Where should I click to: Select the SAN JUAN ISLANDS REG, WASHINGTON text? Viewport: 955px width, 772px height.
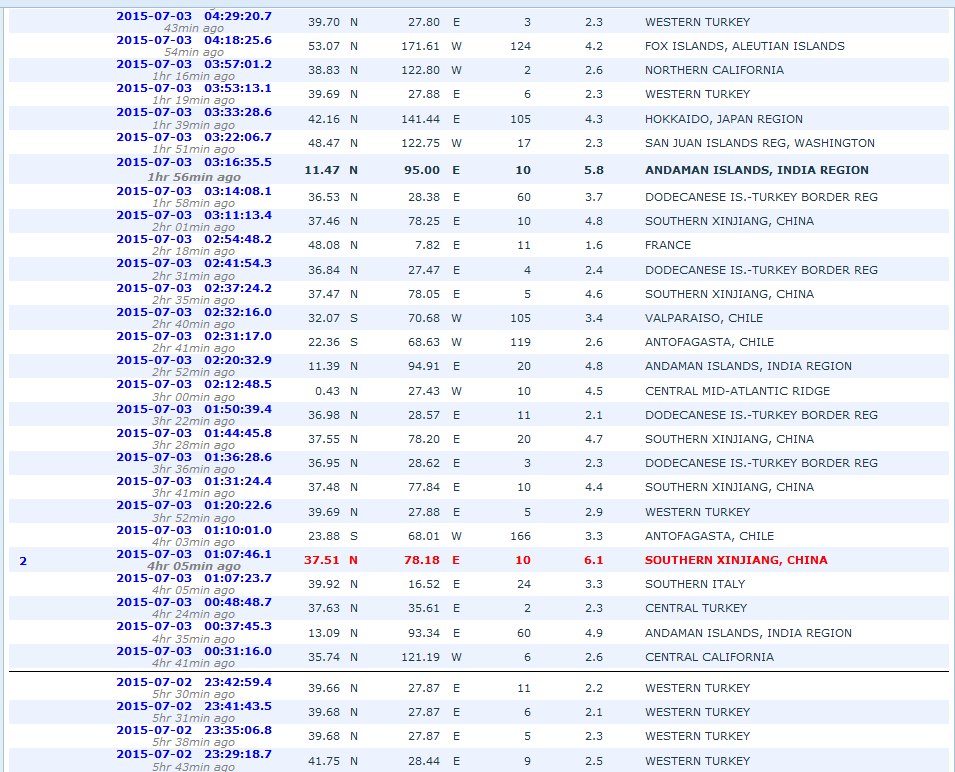tap(760, 143)
